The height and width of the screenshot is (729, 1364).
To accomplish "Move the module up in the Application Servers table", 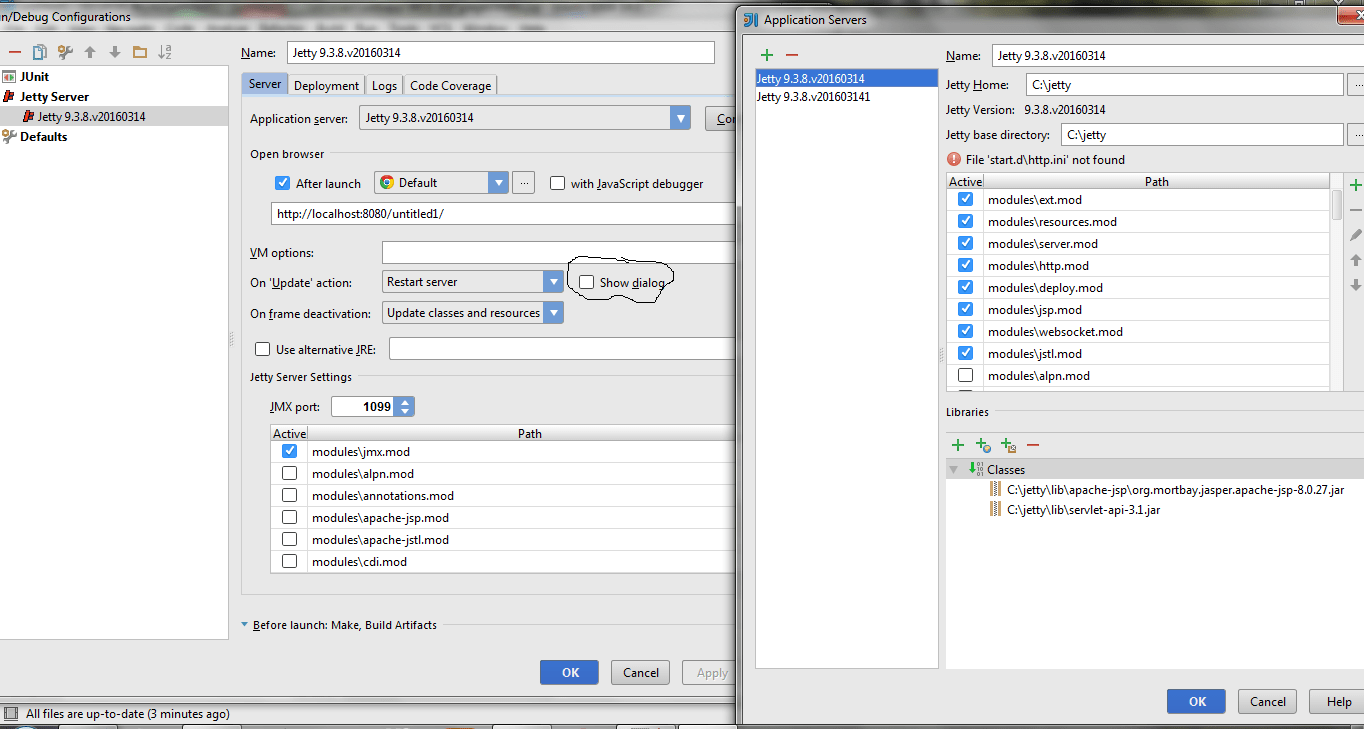I will click(1356, 260).
